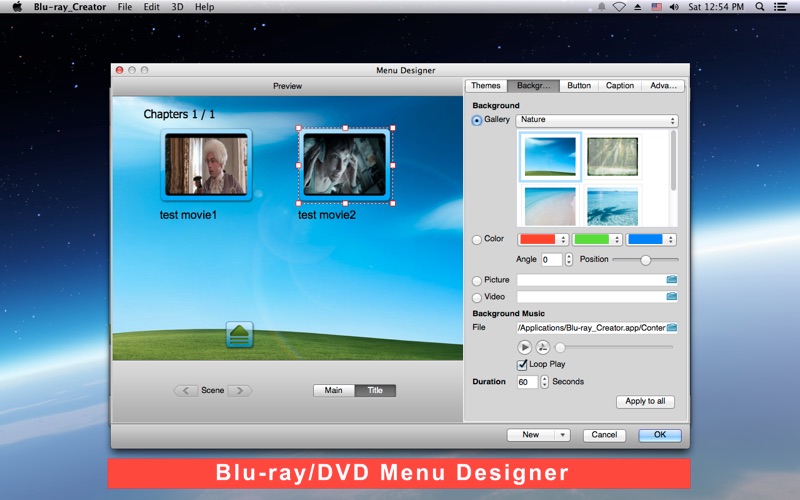Browse for a background music file

click(x=671, y=328)
